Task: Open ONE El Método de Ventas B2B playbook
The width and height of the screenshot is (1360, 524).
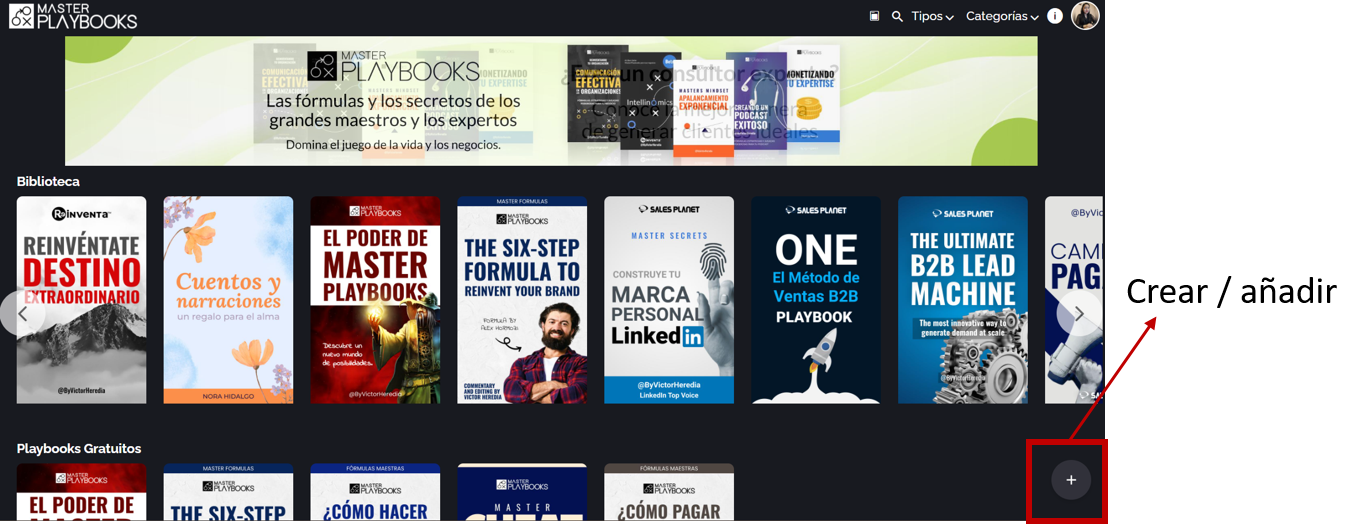Action: click(816, 300)
